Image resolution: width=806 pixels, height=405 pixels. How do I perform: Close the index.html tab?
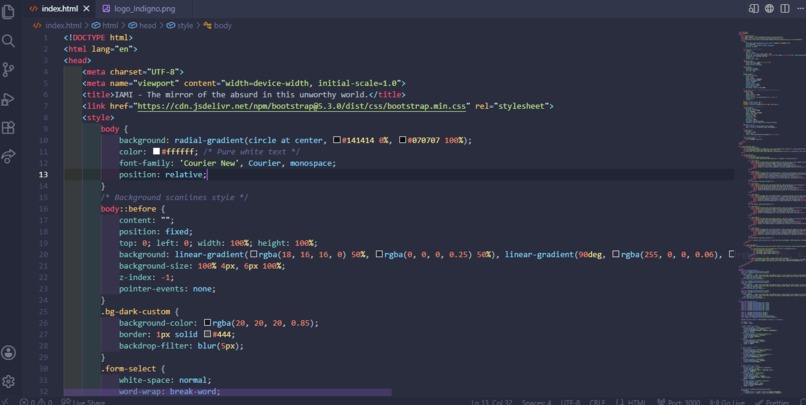point(86,9)
